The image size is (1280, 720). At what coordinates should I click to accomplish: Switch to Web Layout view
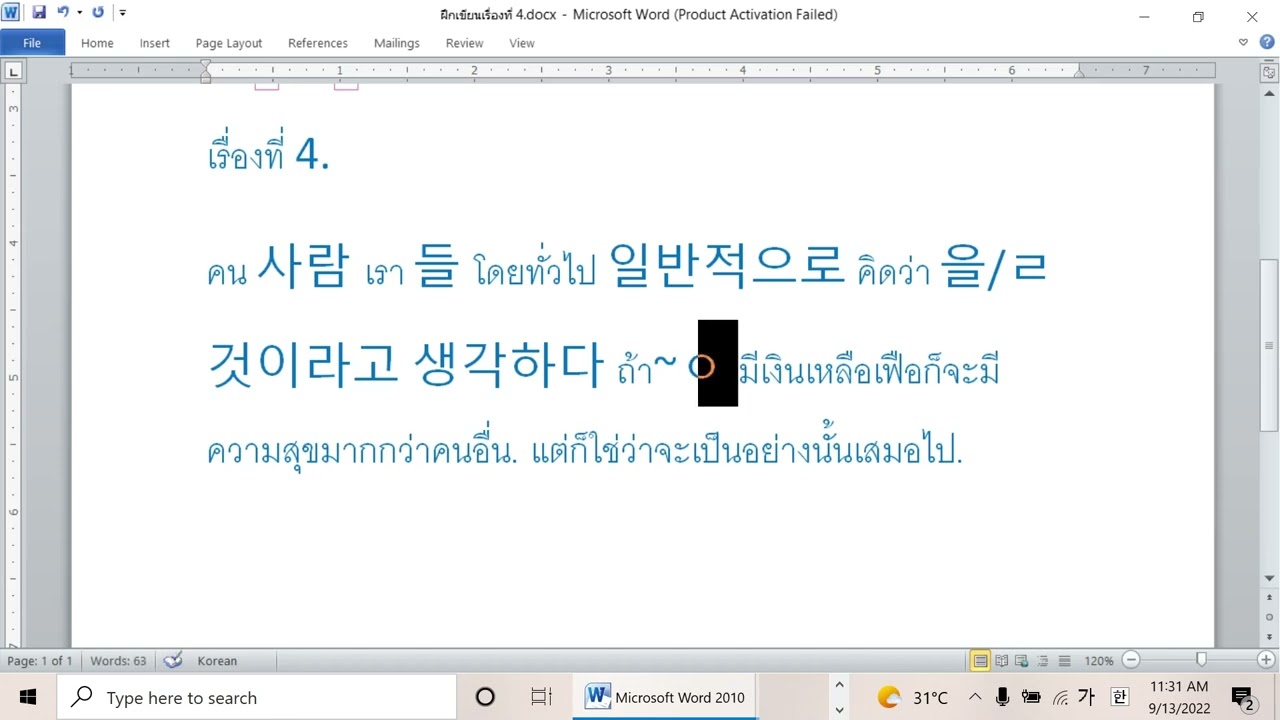click(x=1022, y=661)
